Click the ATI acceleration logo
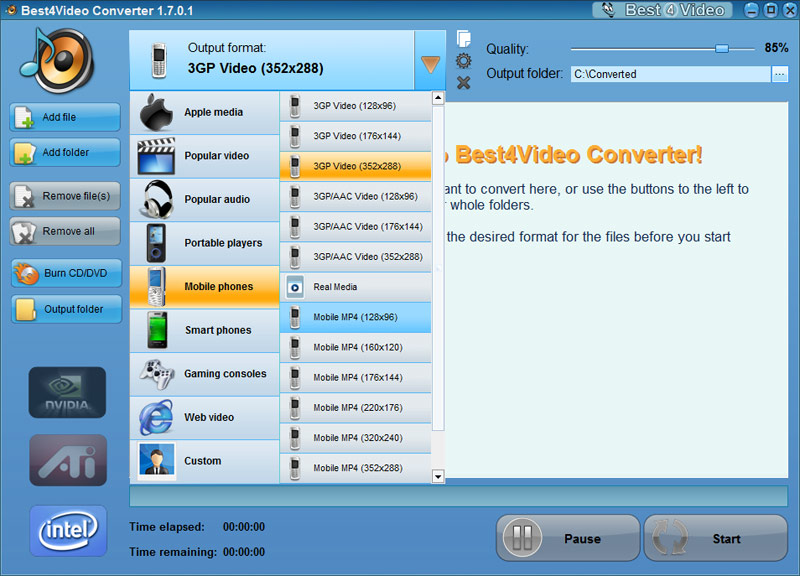 (68, 460)
